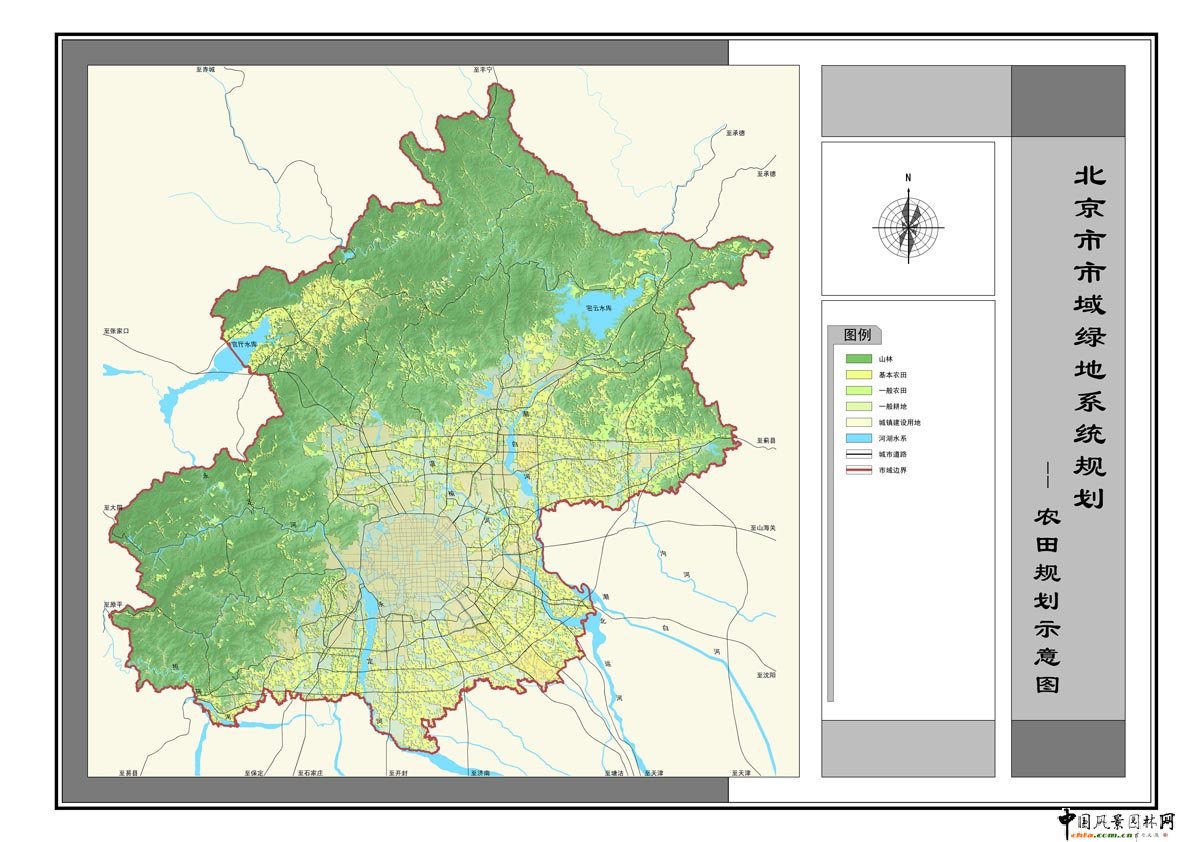Click the 河湖水系 blue legend swatch
This screenshot has height=842, width=1191.
[x=859, y=438]
